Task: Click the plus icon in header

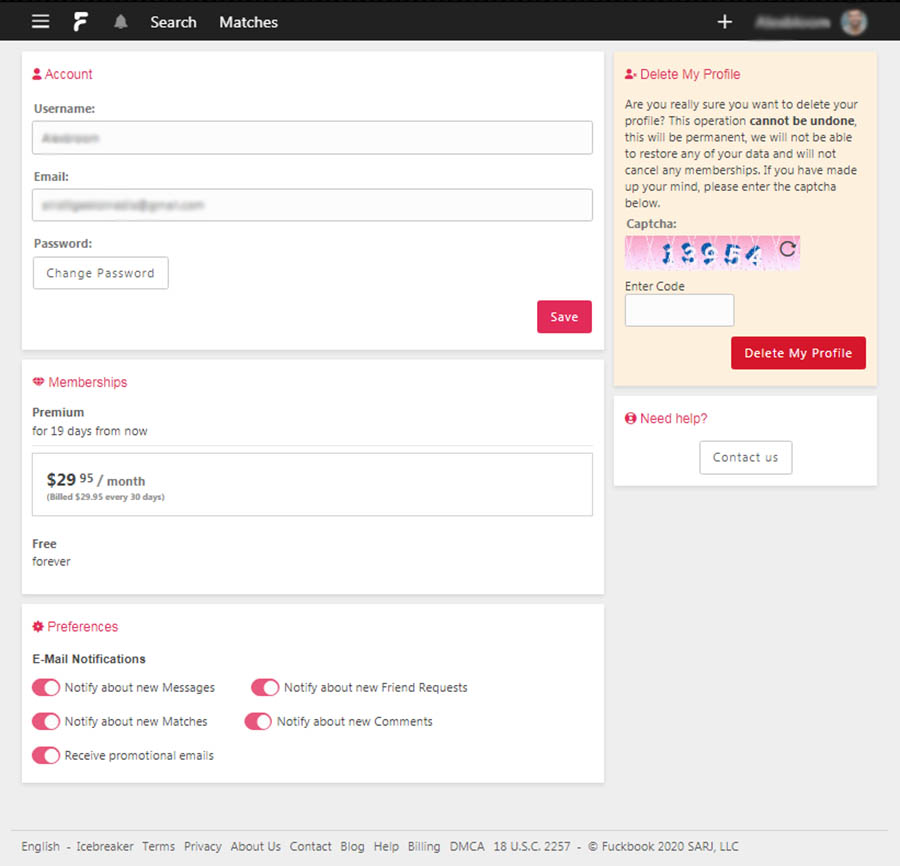Action: coord(725,22)
